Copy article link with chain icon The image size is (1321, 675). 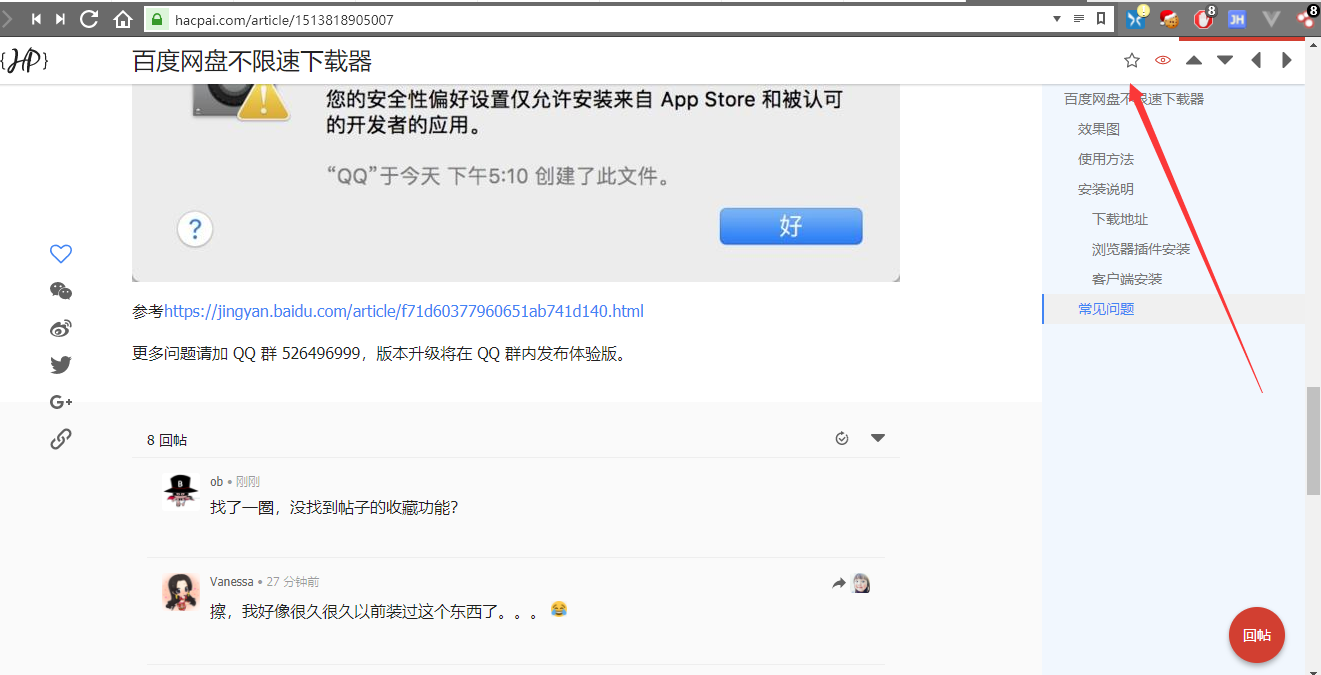pyautogui.click(x=61, y=439)
